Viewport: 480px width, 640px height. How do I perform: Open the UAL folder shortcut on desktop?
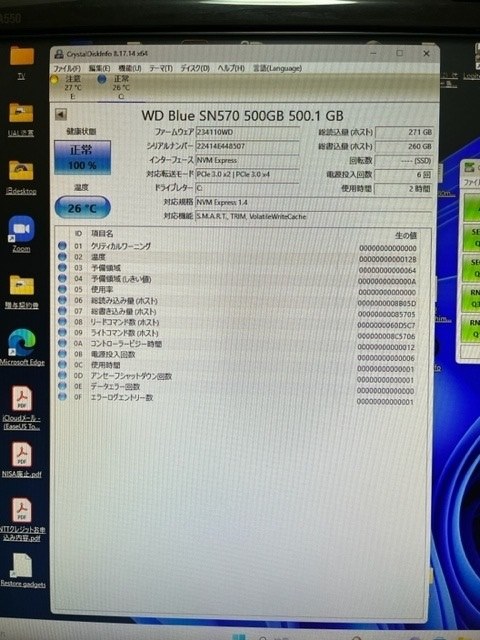pyautogui.click(x=21, y=118)
